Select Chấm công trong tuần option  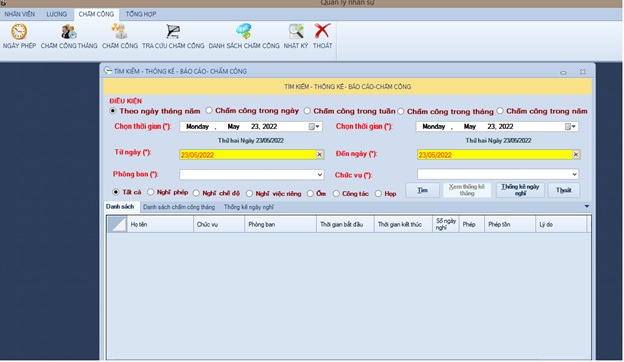307,111
